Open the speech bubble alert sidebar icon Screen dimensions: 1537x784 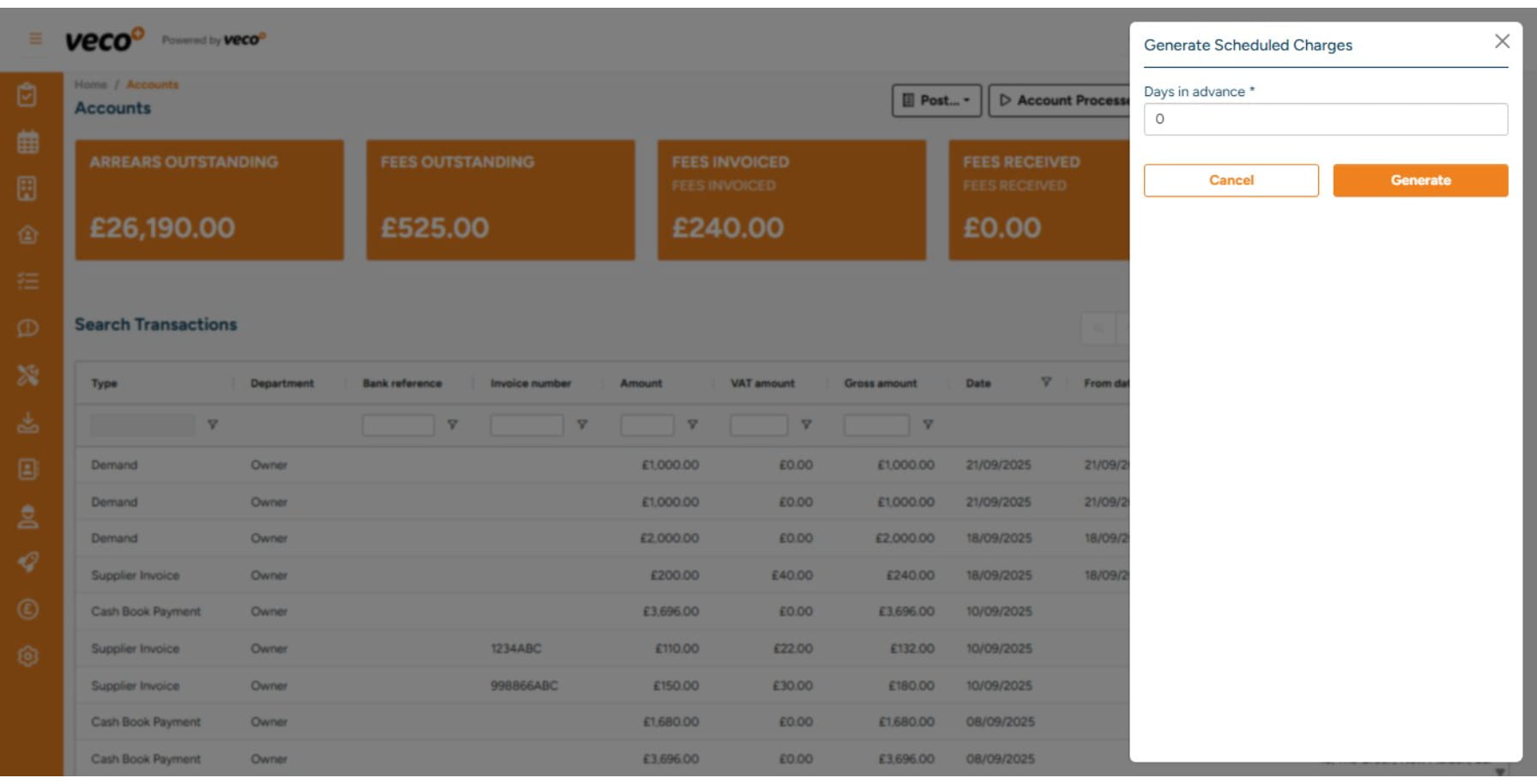pos(27,328)
